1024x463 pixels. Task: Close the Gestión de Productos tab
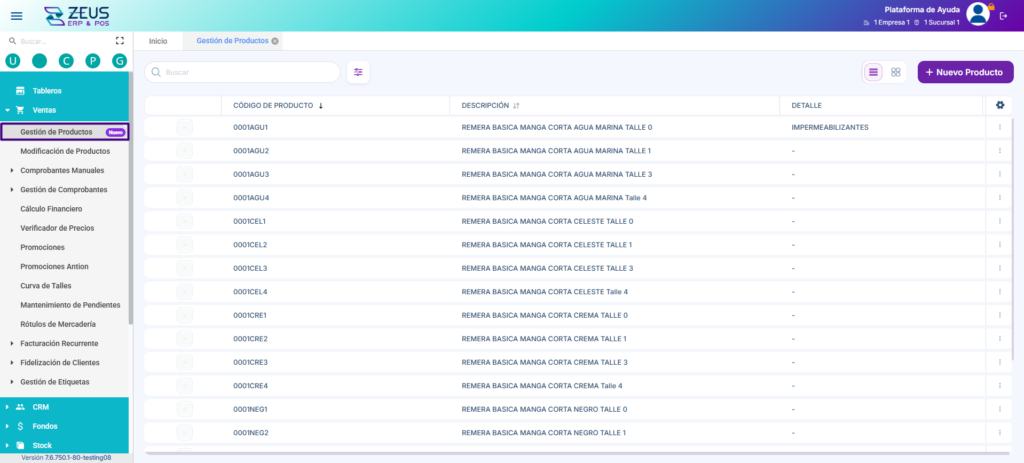[275, 40]
